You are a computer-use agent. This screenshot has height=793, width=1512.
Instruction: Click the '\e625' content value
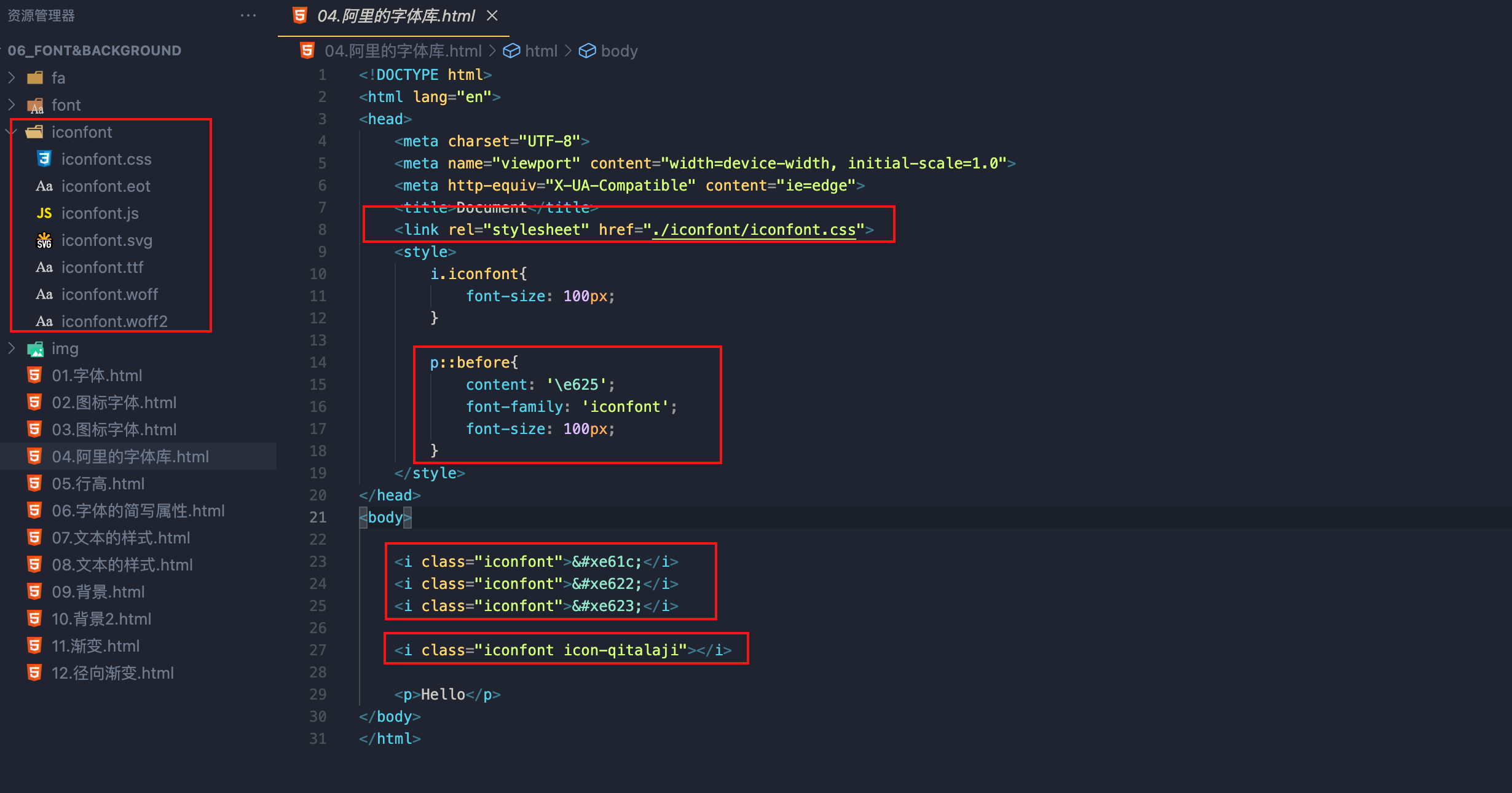[x=577, y=385]
